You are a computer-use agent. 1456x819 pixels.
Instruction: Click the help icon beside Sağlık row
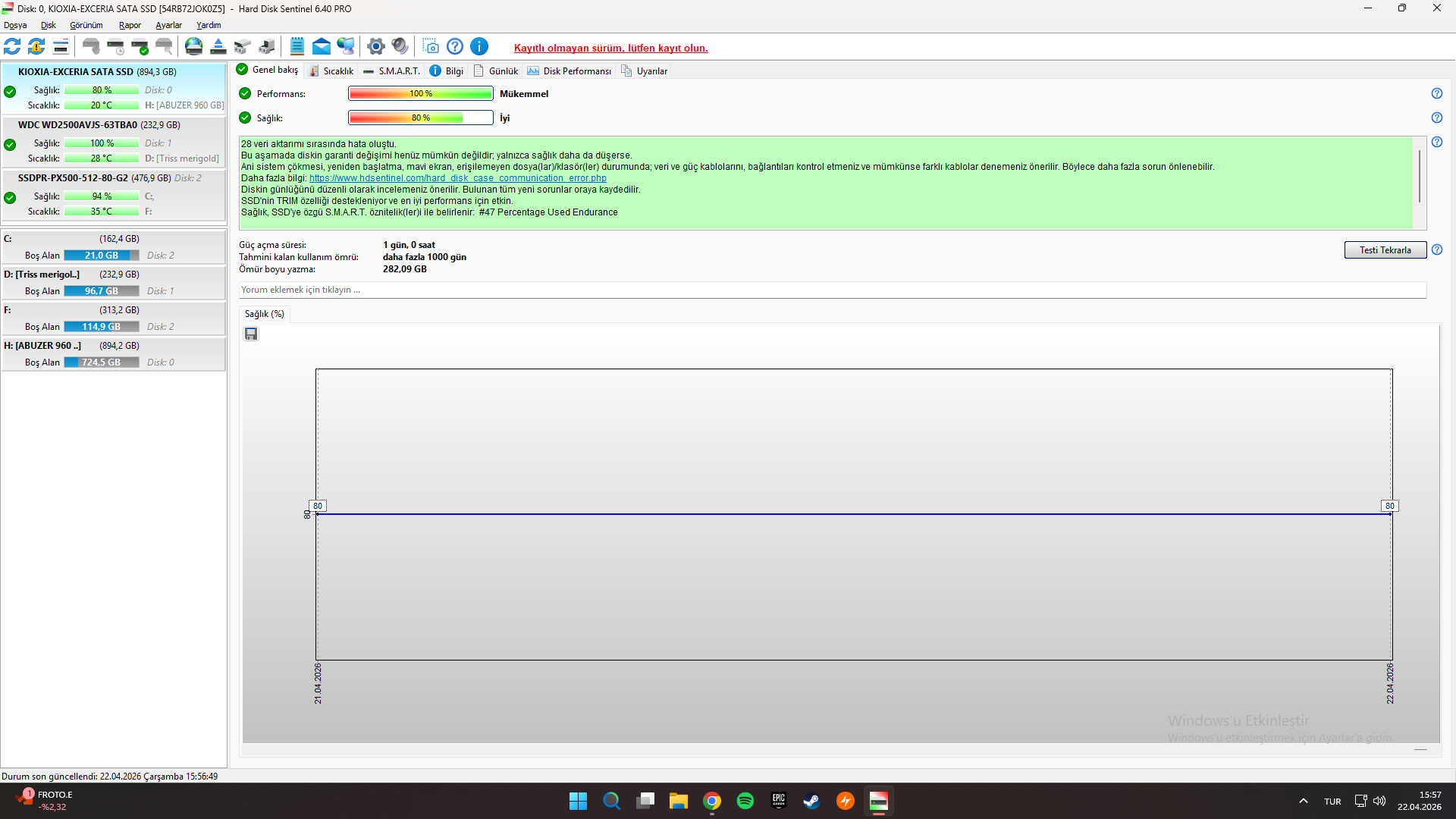click(x=1437, y=118)
